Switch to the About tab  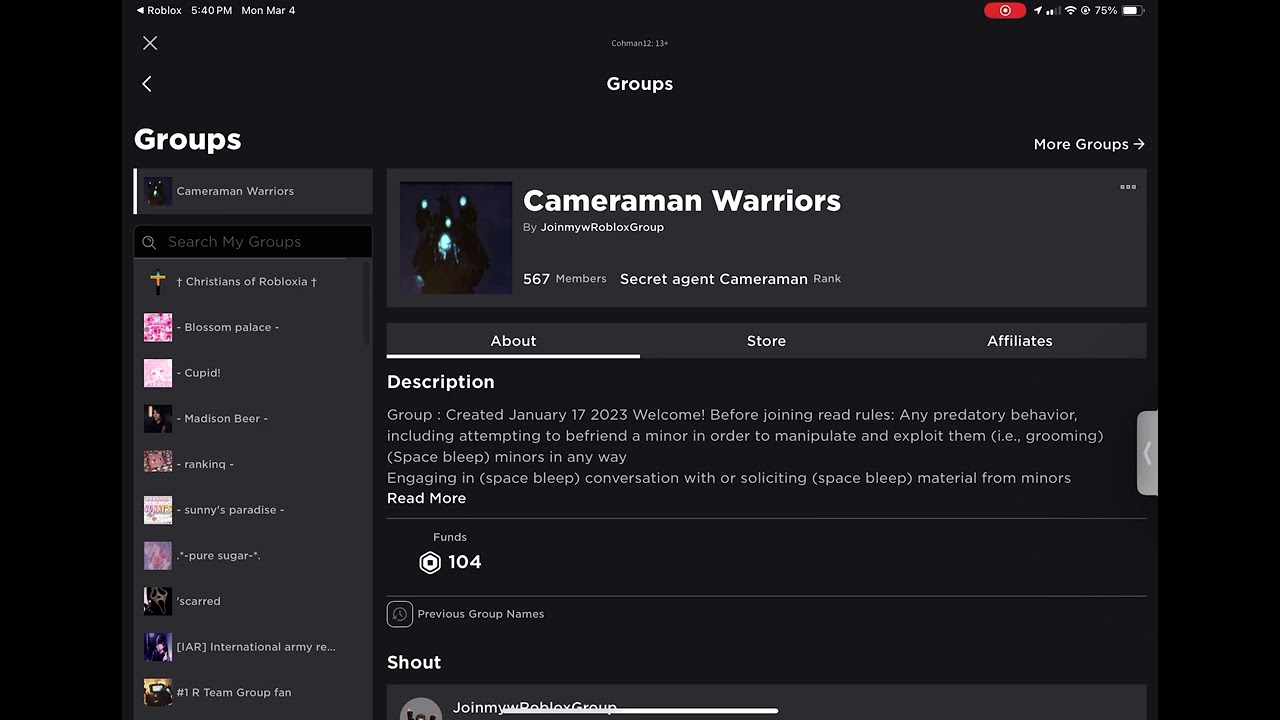coord(513,341)
